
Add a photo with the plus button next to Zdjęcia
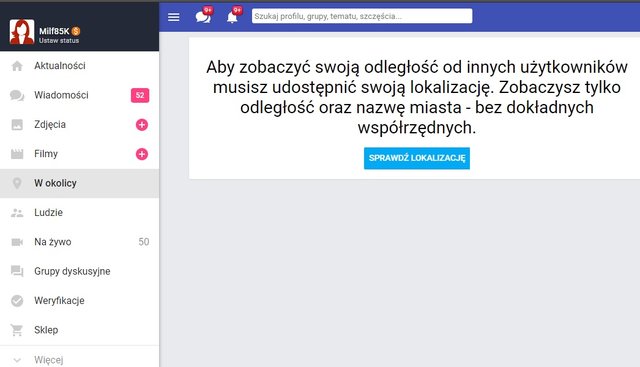click(x=142, y=125)
